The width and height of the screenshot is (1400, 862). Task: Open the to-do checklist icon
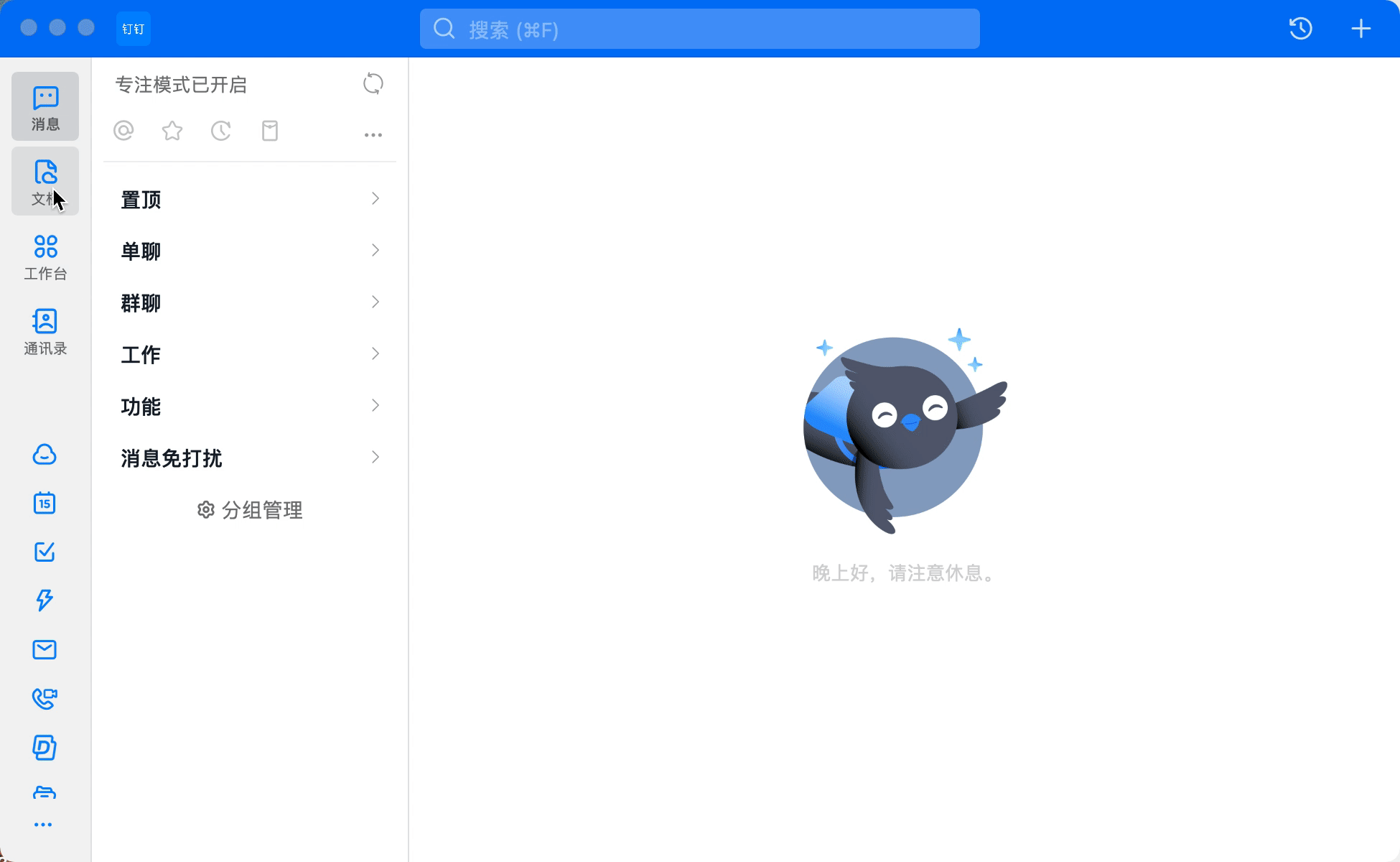pos(45,552)
